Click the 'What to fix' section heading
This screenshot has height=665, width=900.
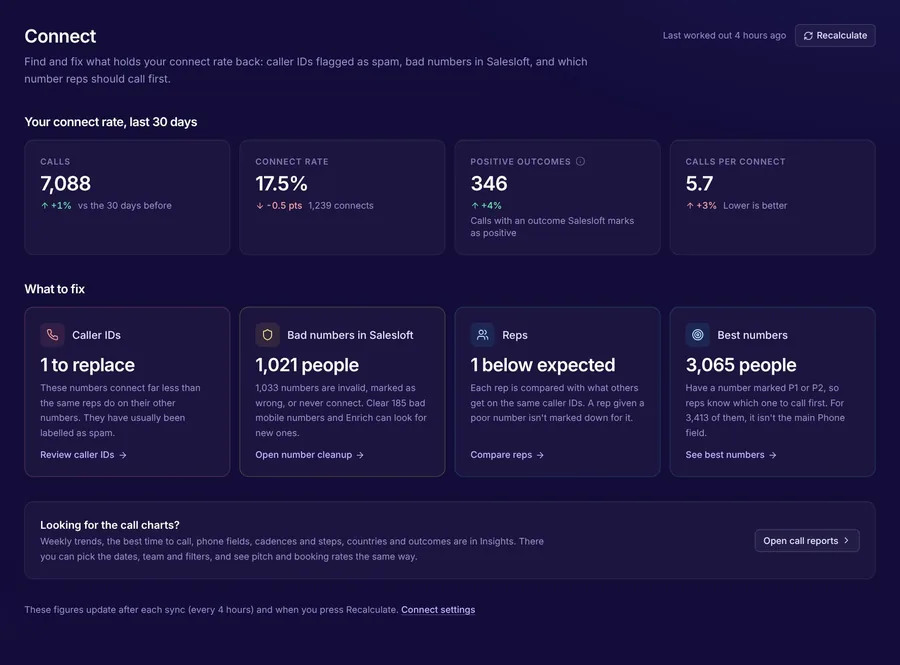coord(55,289)
